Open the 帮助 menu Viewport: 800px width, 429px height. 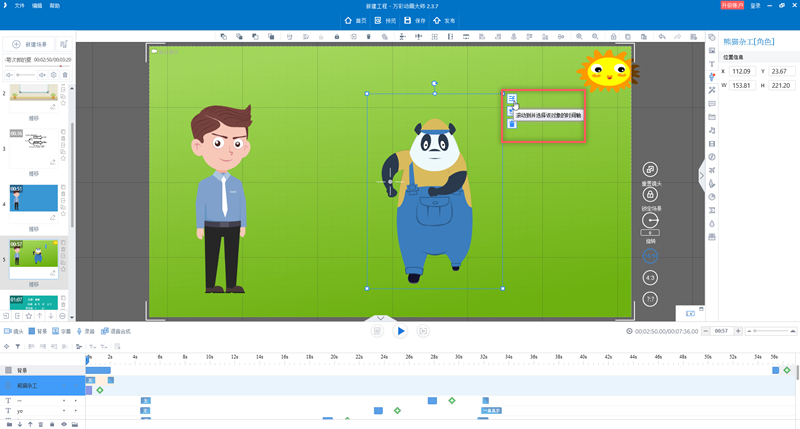pos(55,6)
